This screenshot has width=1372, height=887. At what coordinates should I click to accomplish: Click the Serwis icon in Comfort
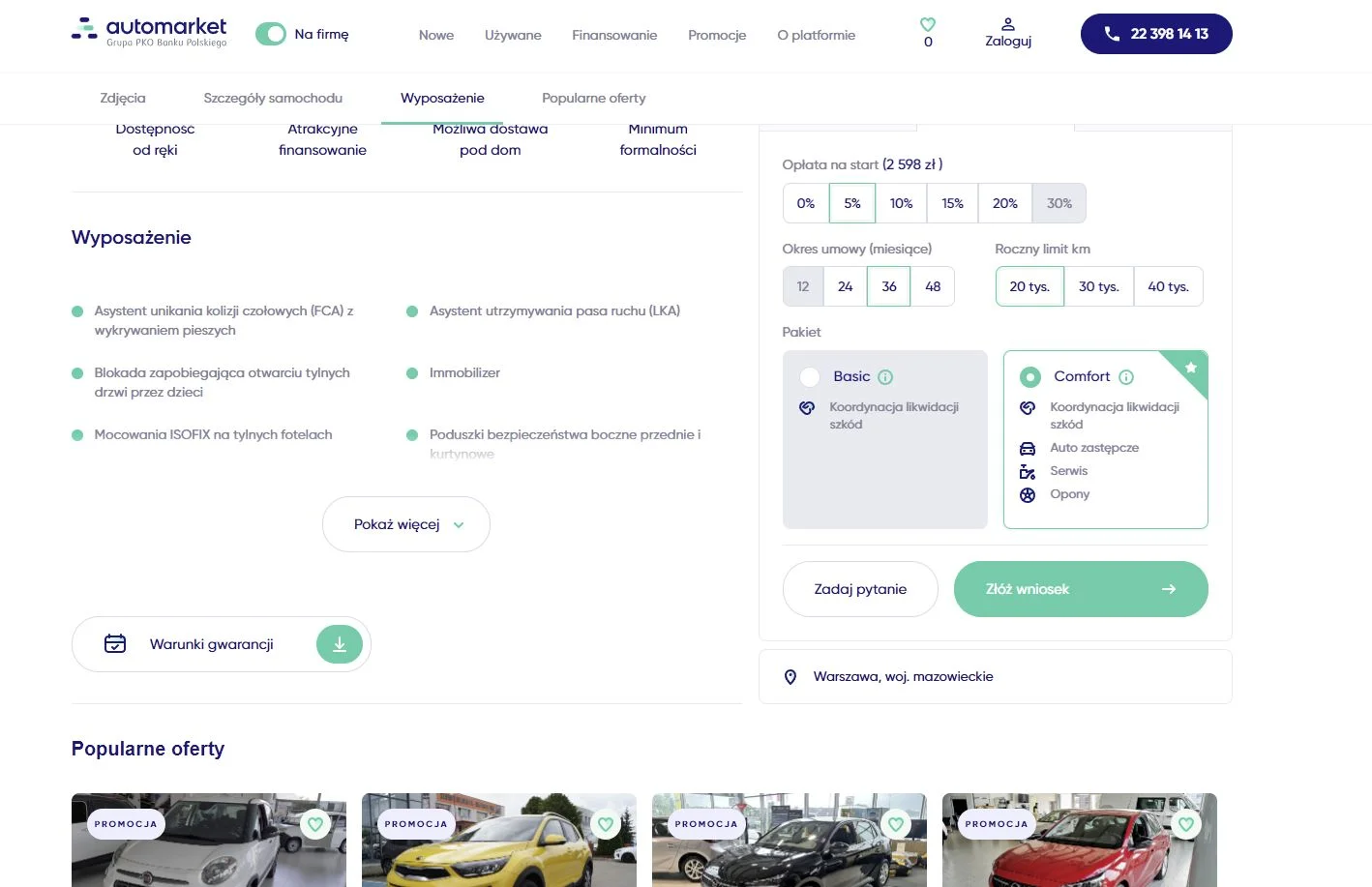1028,472
